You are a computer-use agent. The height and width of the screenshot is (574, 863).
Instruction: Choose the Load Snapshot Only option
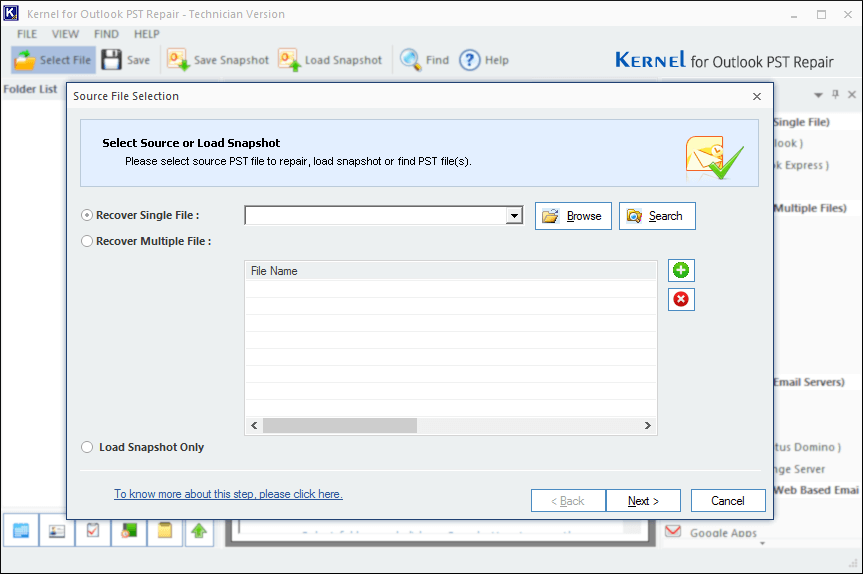(x=87, y=447)
